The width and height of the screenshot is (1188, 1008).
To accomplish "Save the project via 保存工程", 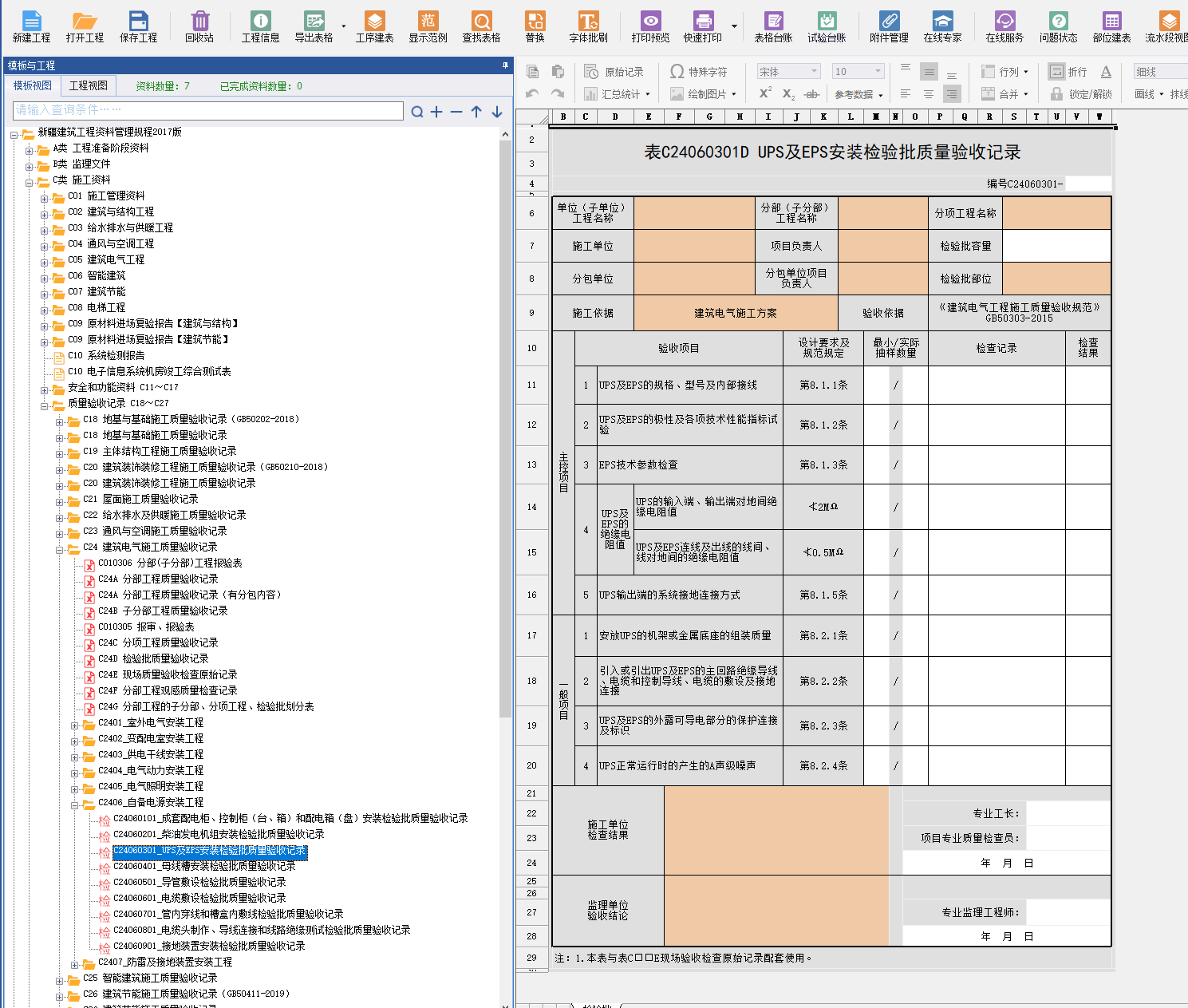I will [x=138, y=27].
